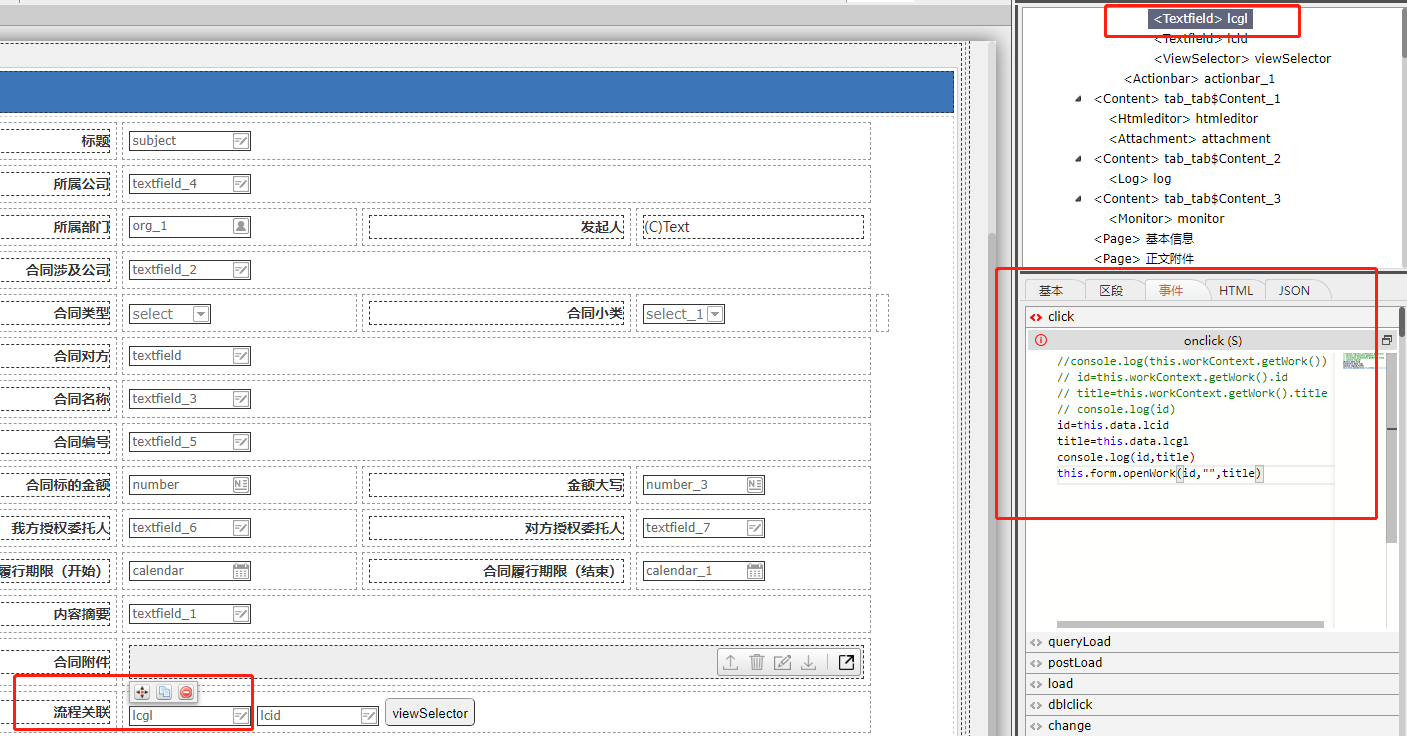Collapse the tab_tab$Content_1 tree node
Image resolution: width=1407 pixels, height=736 pixels.
coord(1078,99)
